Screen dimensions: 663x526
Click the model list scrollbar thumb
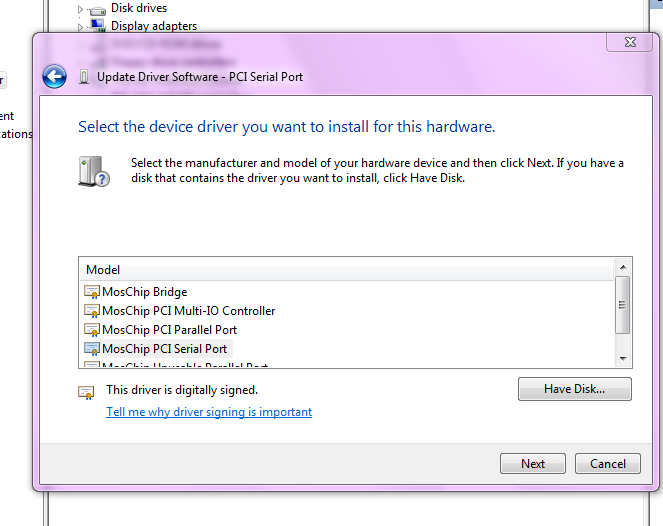point(622,305)
